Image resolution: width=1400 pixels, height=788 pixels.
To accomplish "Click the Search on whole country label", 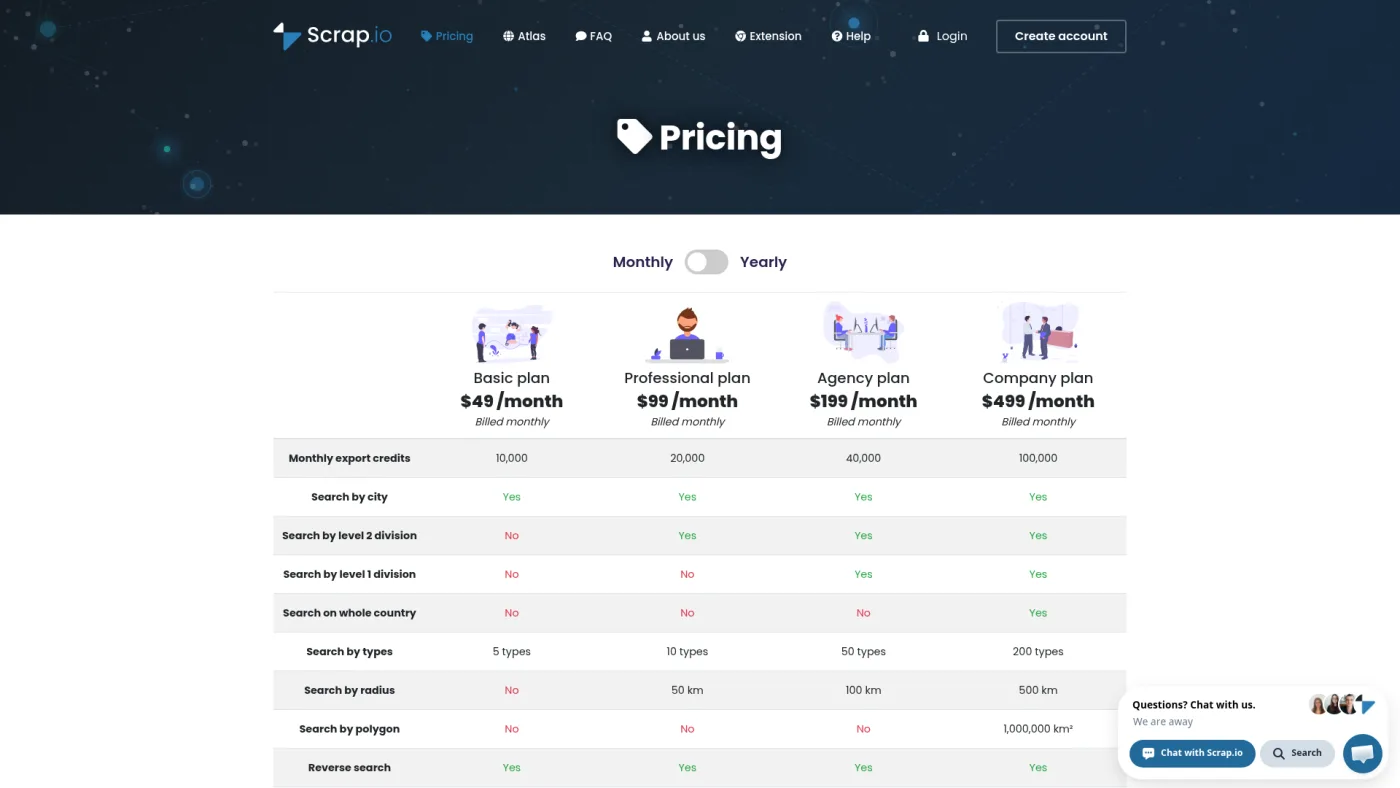I will click(349, 613).
